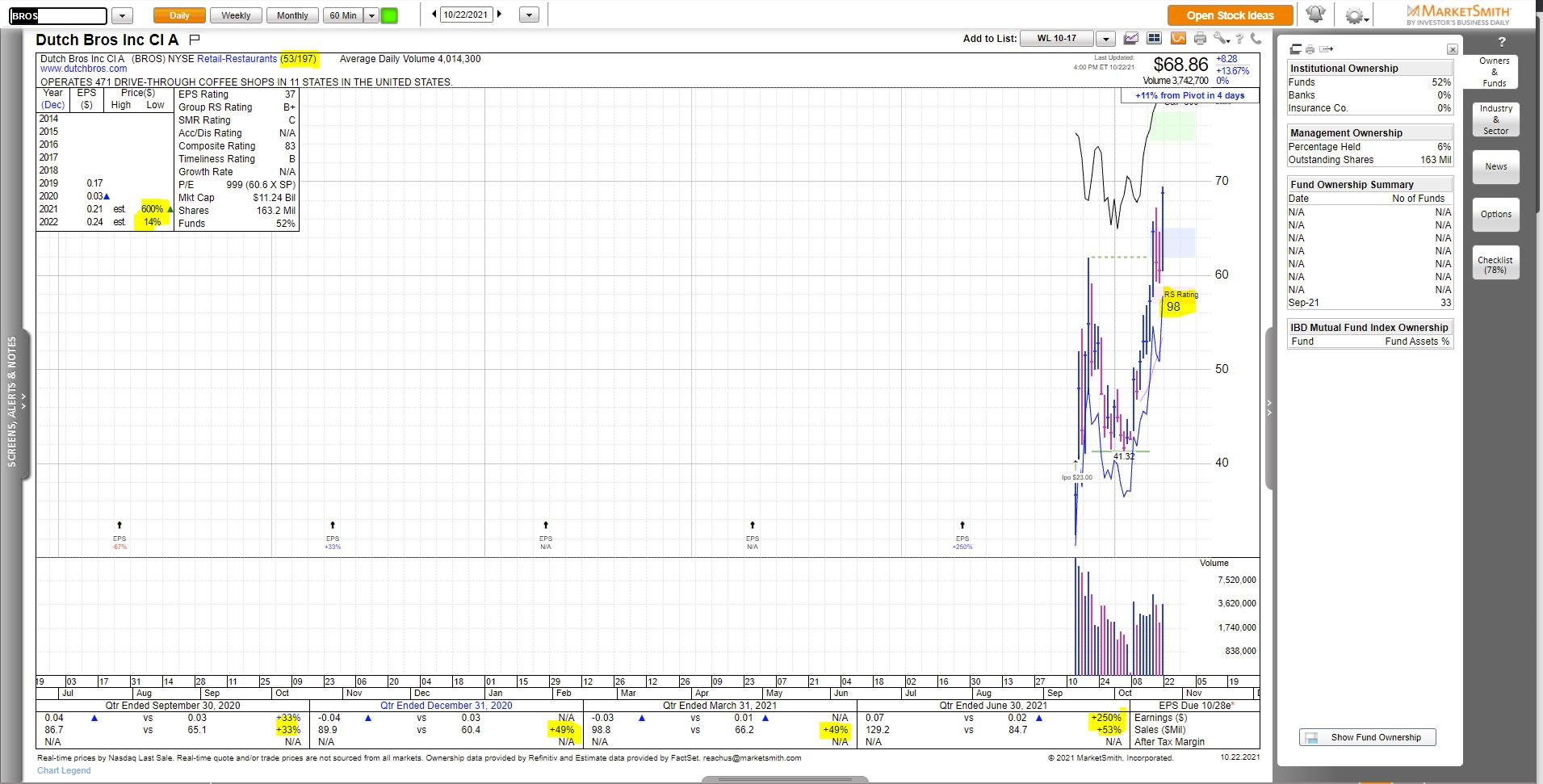Open the symbol history dropdown arrow
Image resolution: width=1543 pixels, height=784 pixels.
(x=122, y=15)
